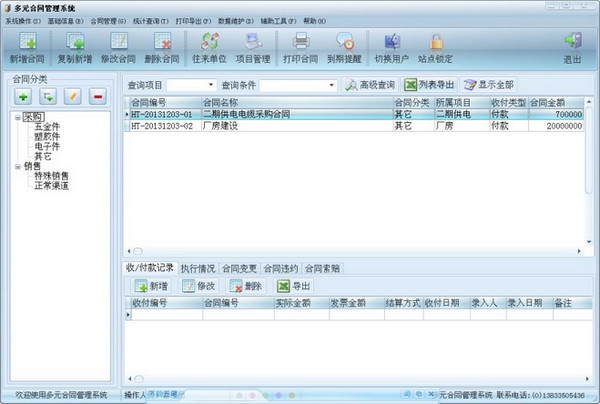Click 删除 in payment records toolbar
The height and width of the screenshot is (404, 600).
click(x=246, y=286)
